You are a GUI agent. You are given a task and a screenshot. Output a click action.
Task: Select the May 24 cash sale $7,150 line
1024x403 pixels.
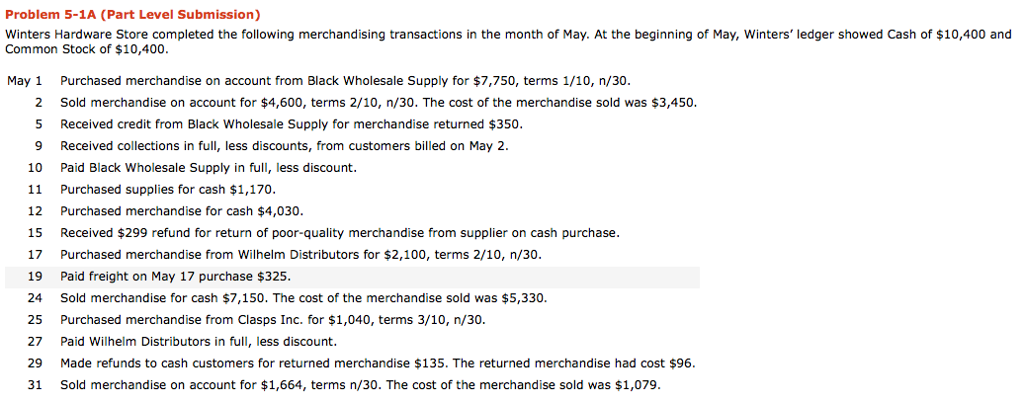(303, 298)
